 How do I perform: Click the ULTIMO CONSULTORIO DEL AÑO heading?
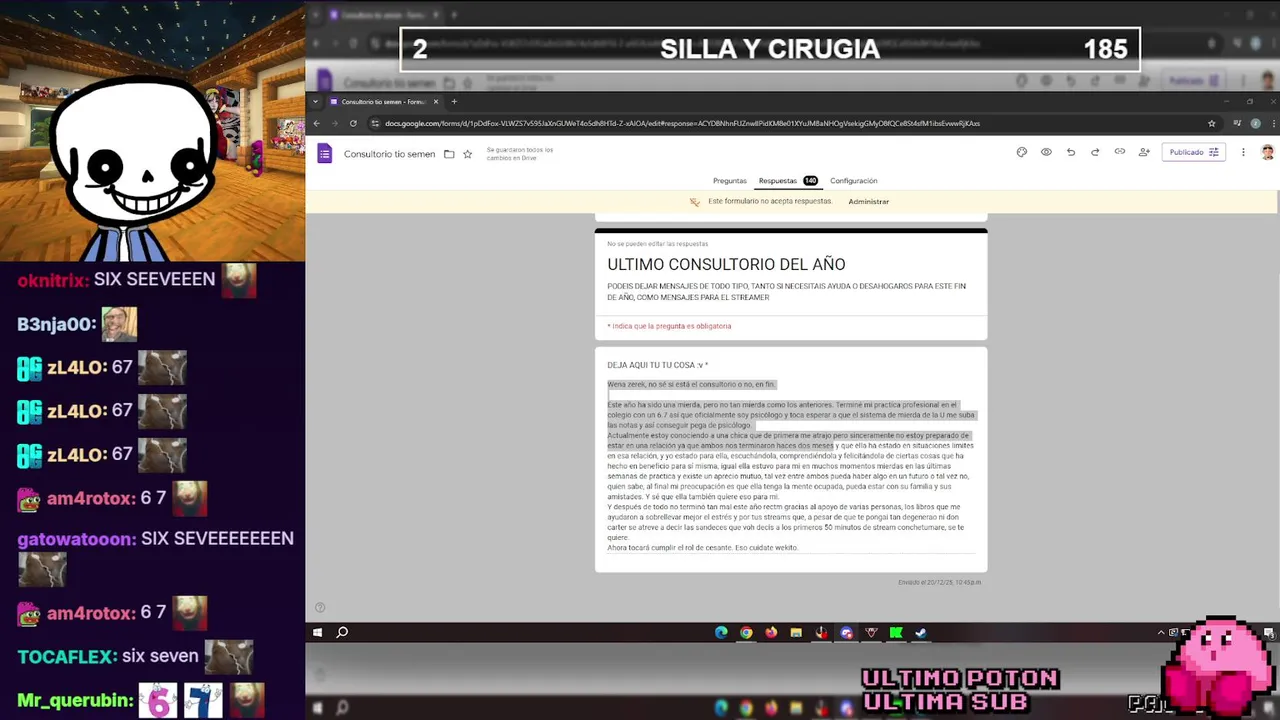(x=726, y=264)
